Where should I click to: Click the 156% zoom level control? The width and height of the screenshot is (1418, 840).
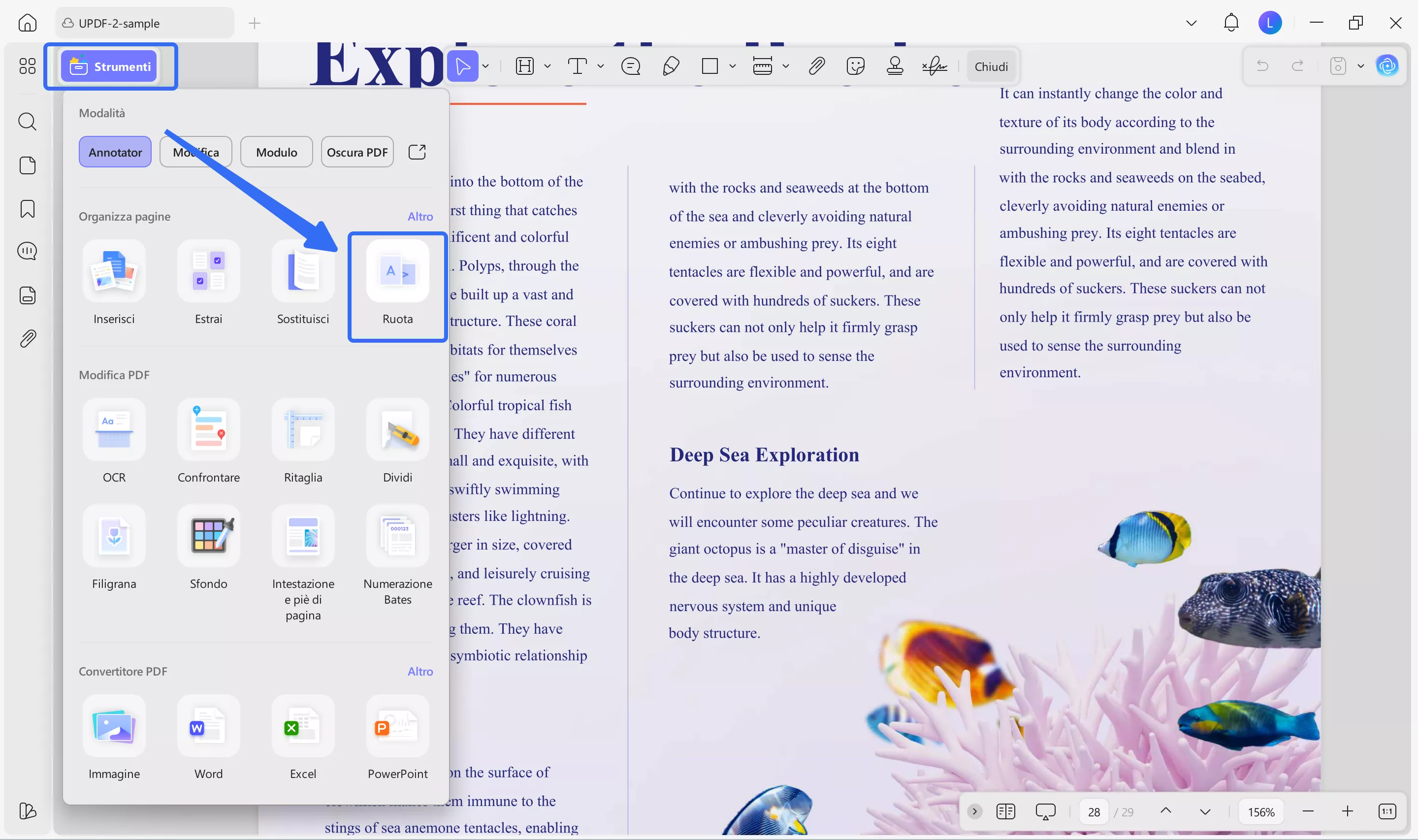1261,811
